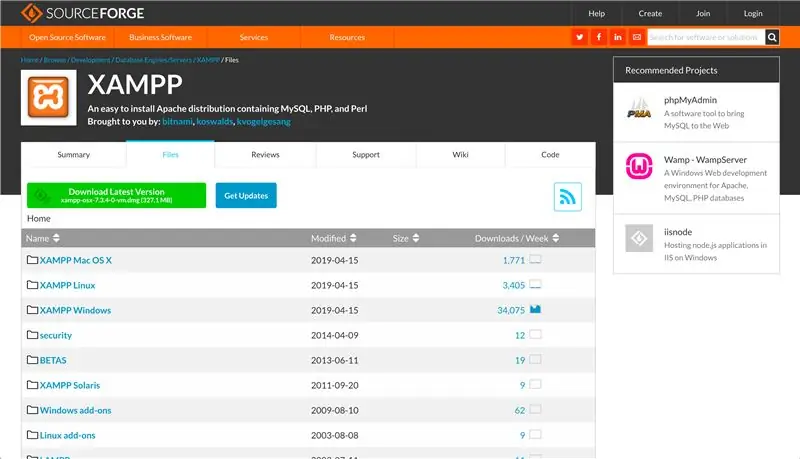Open the XAMPP Mac OS X folder link
The image size is (800, 459).
[x=76, y=260]
